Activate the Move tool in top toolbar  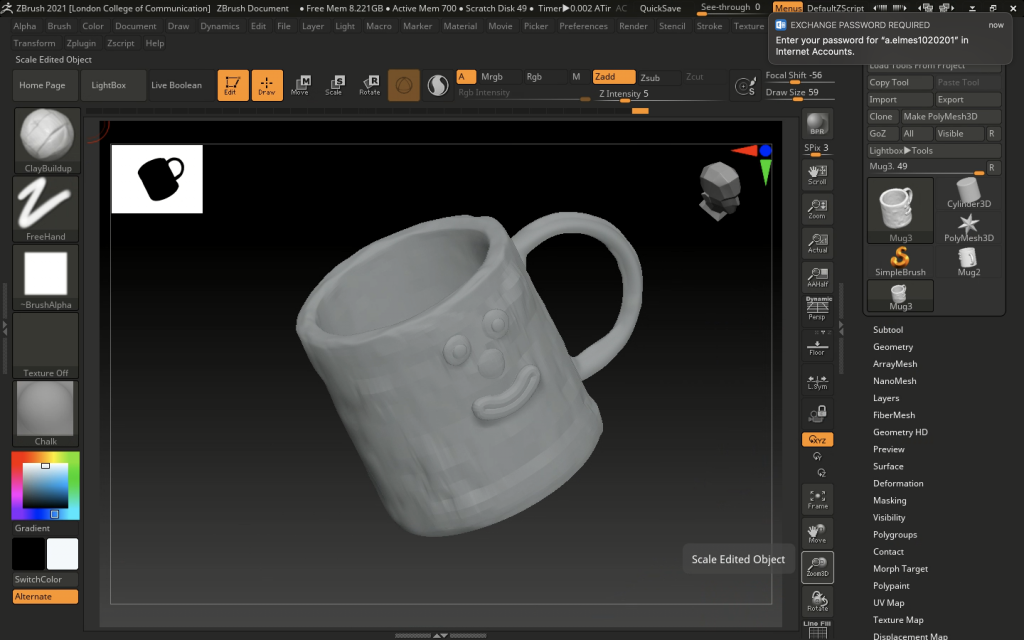click(300, 85)
